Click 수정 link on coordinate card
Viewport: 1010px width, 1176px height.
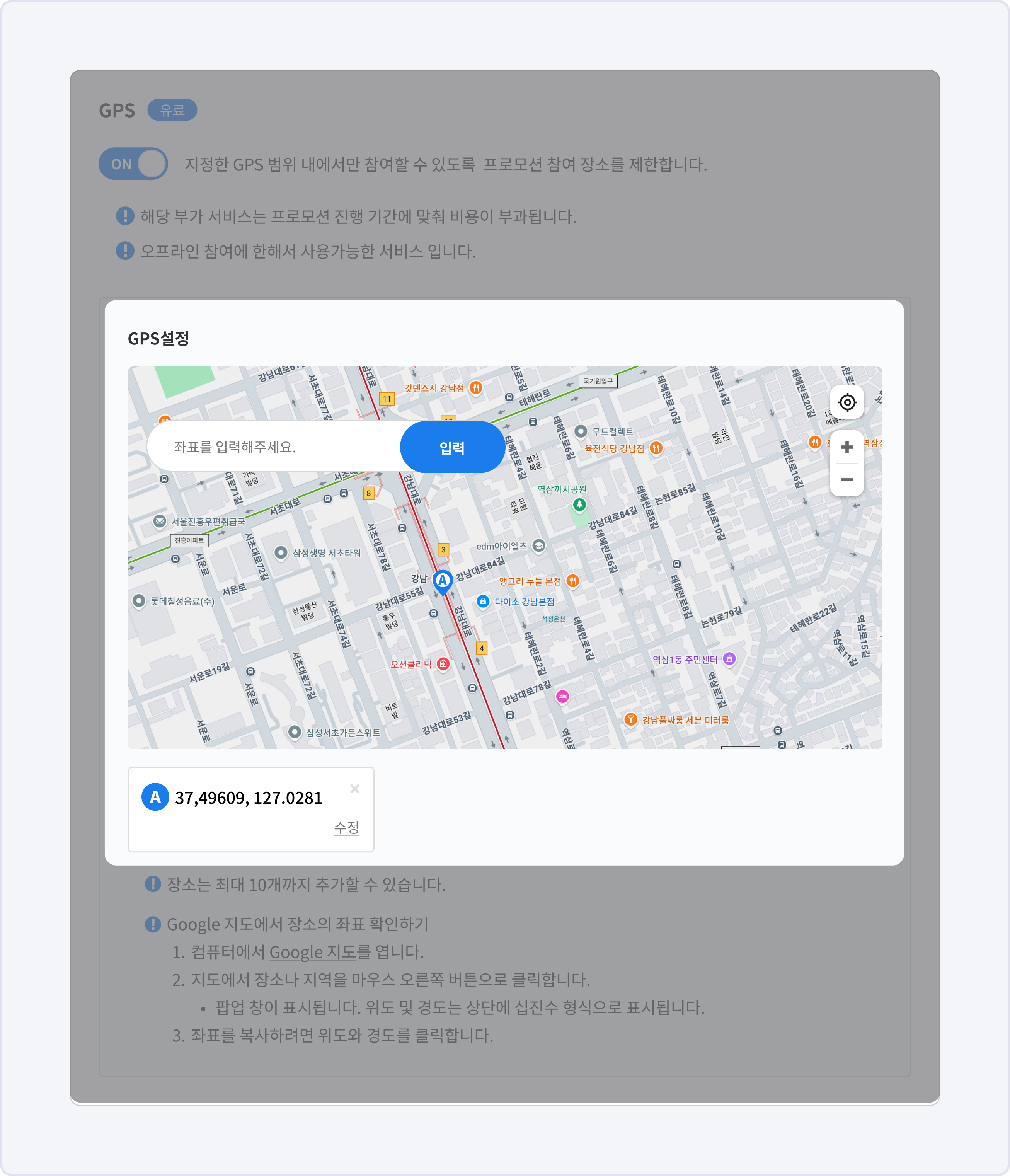point(346,828)
